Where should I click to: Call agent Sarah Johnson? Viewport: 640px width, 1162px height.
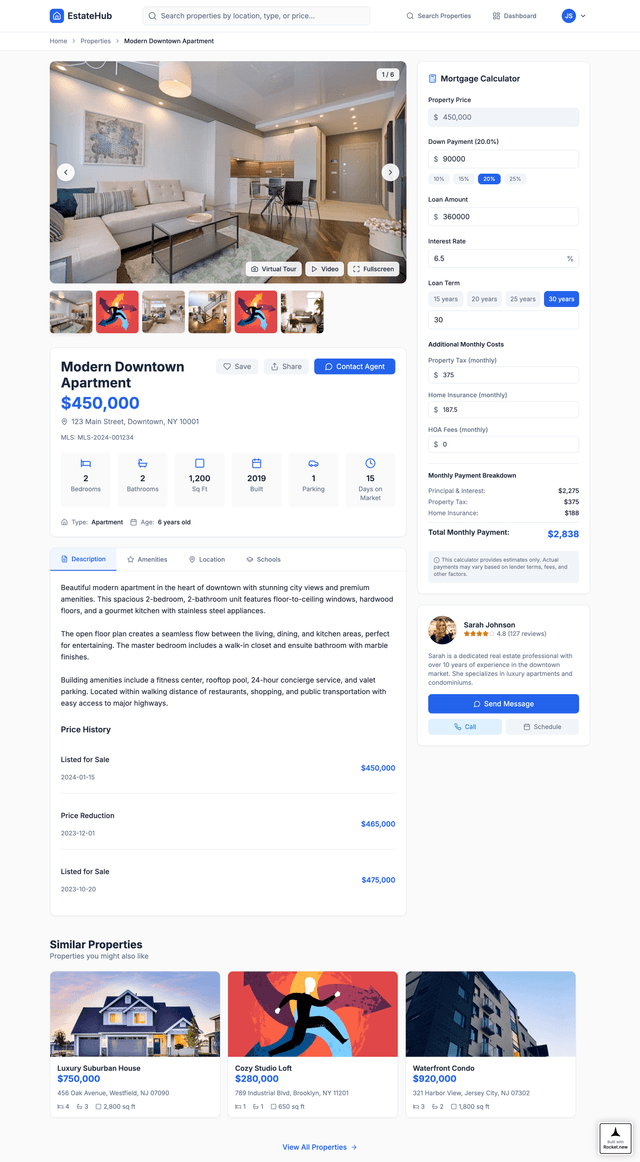coord(464,727)
